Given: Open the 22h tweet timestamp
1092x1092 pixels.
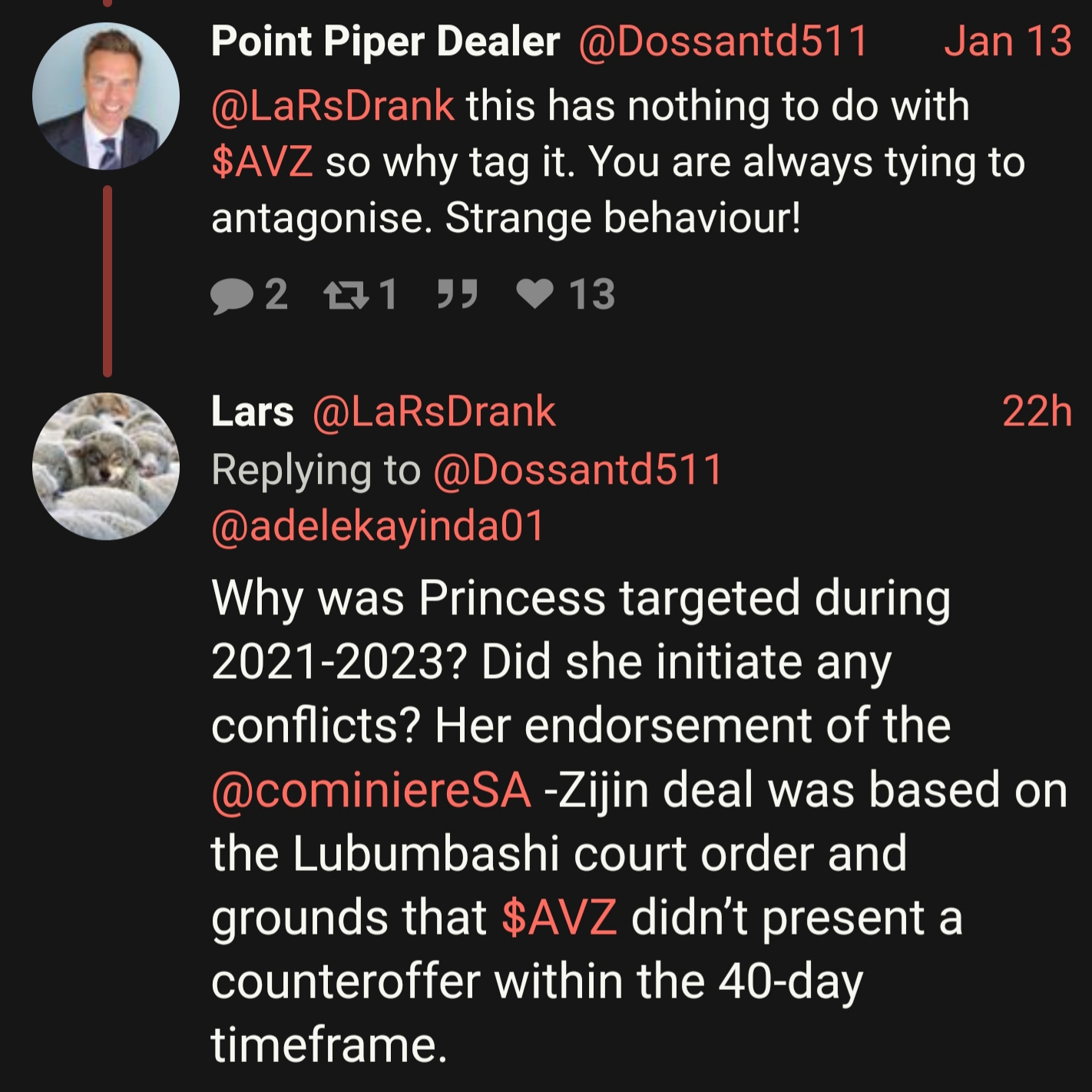Looking at the screenshot, I should [x=1037, y=412].
